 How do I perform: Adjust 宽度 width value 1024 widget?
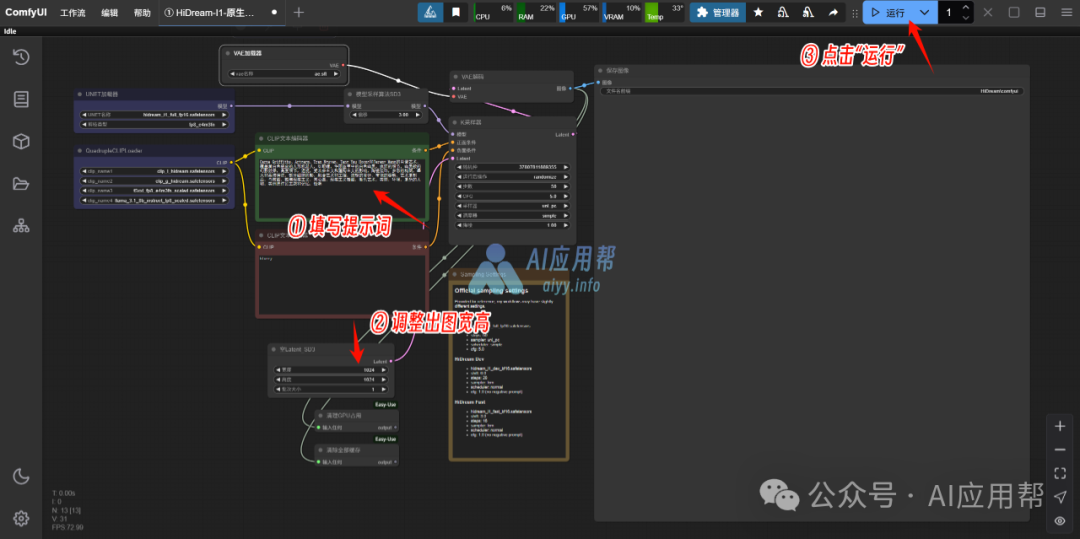(330, 370)
